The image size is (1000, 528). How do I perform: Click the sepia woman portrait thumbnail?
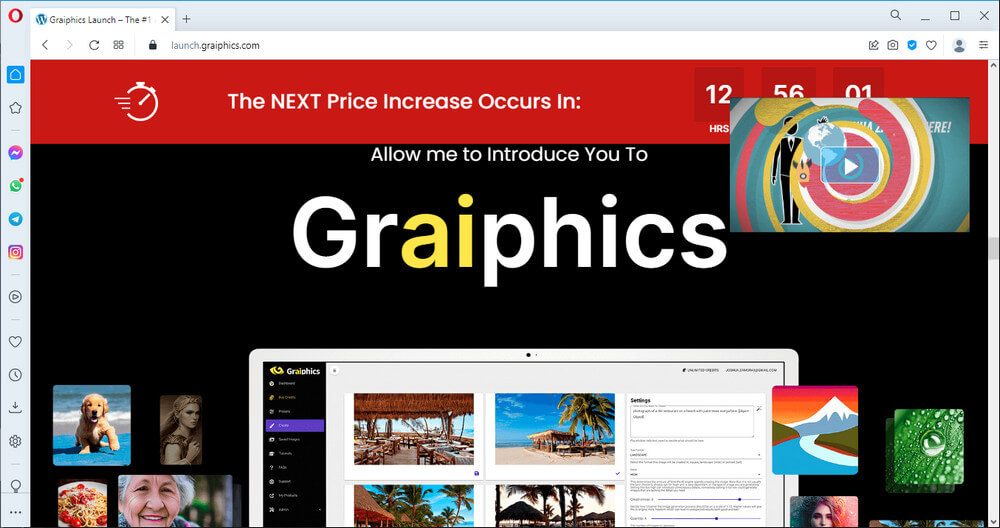click(x=180, y=429)
